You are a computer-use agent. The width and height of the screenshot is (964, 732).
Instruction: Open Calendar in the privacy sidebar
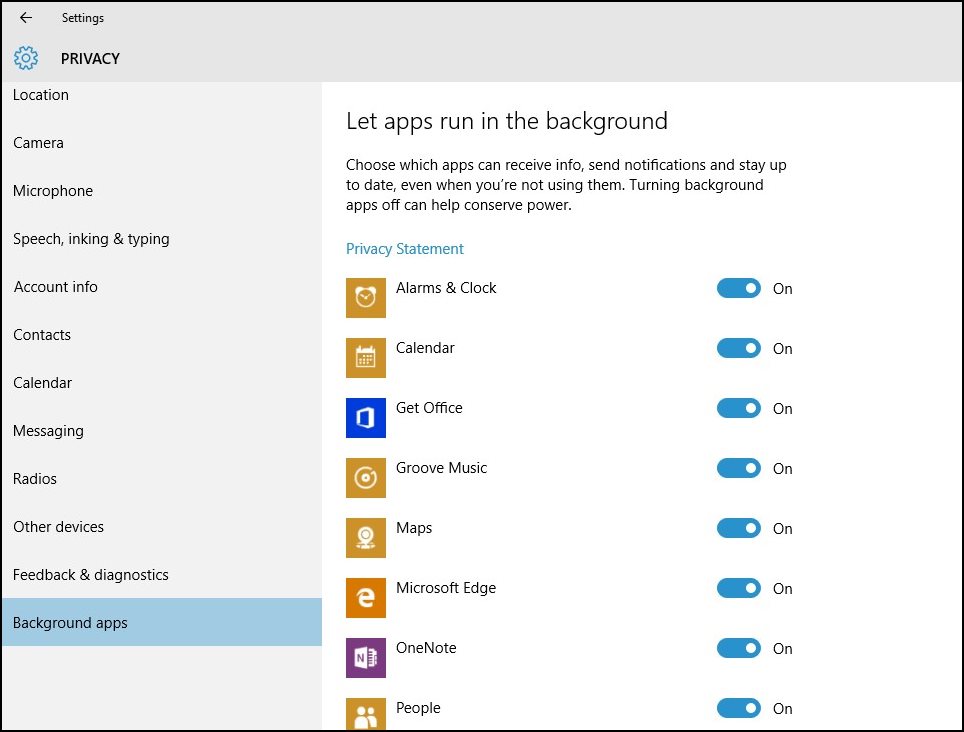162,383
